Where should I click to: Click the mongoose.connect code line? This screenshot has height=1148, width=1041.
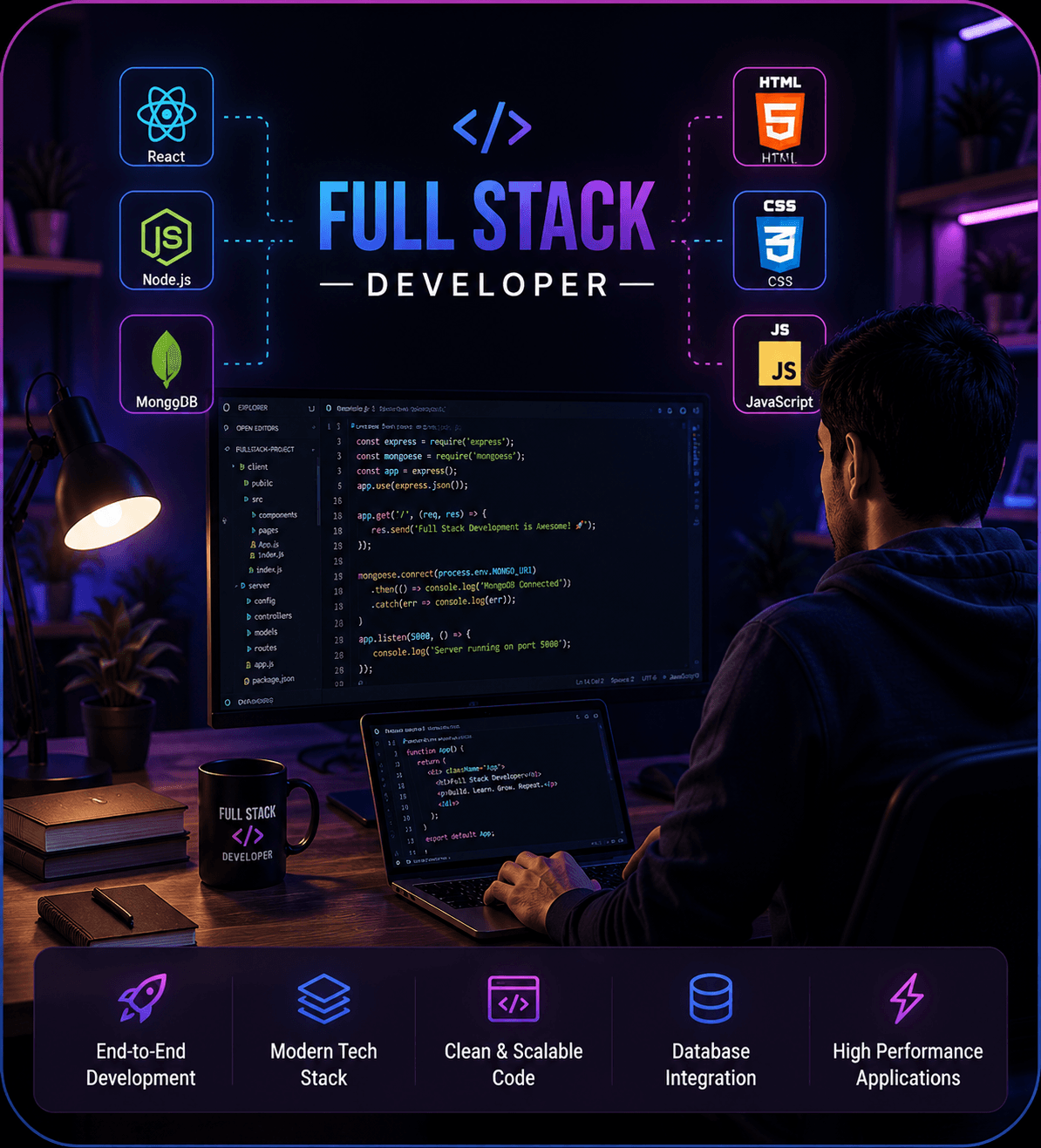[446, 574]
